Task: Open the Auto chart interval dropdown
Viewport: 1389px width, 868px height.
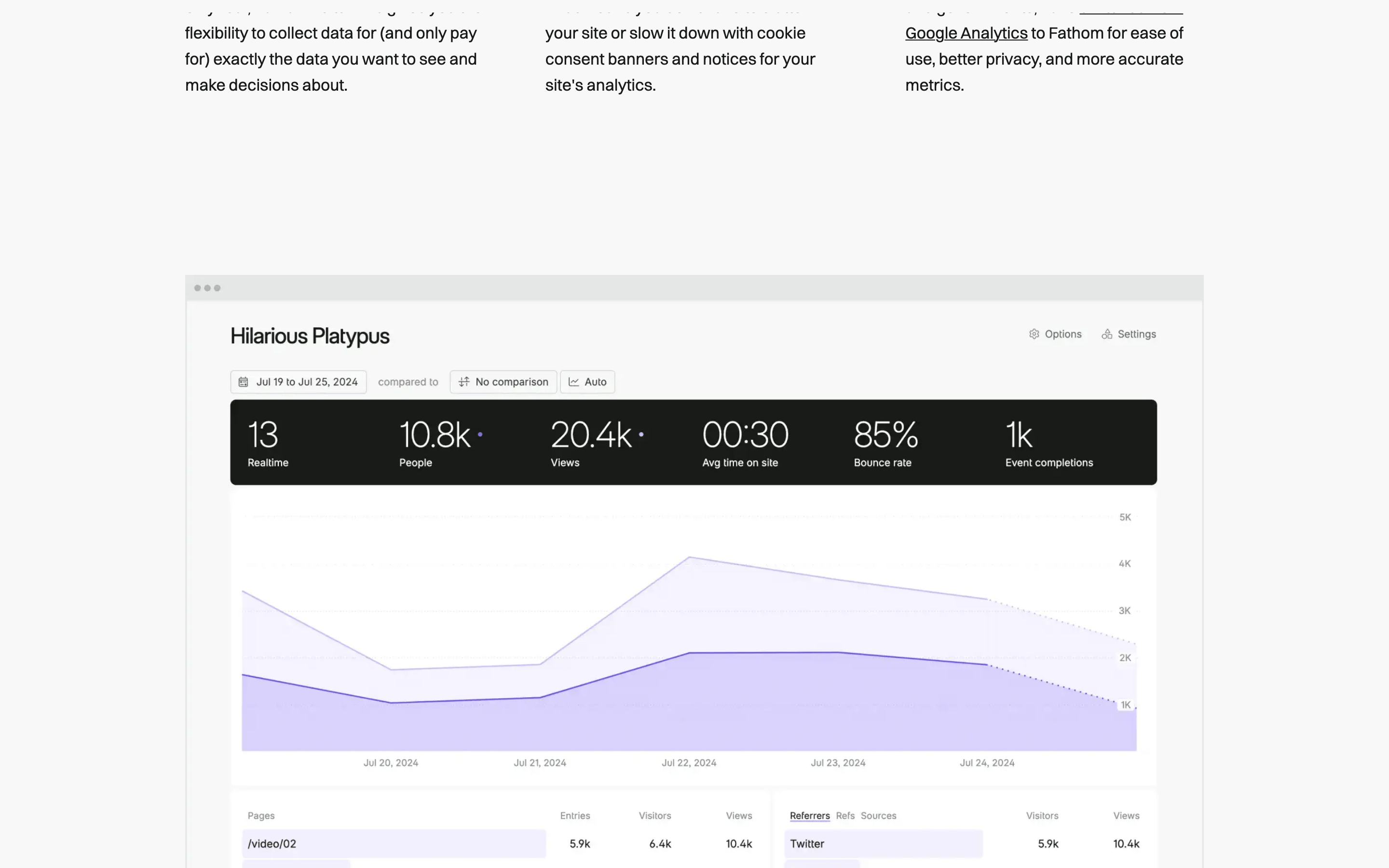Action: click(x=587, y=382)
